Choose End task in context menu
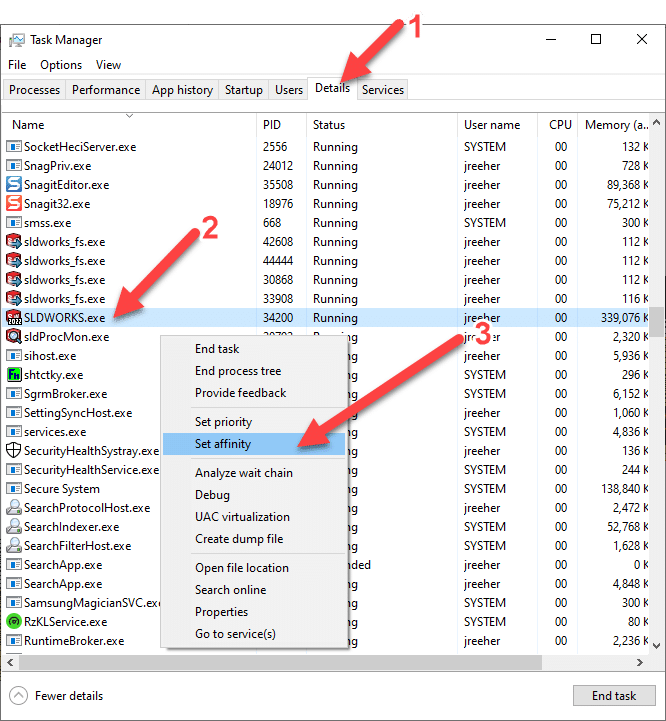Viewport: 666px width, 721px height. 254,349
